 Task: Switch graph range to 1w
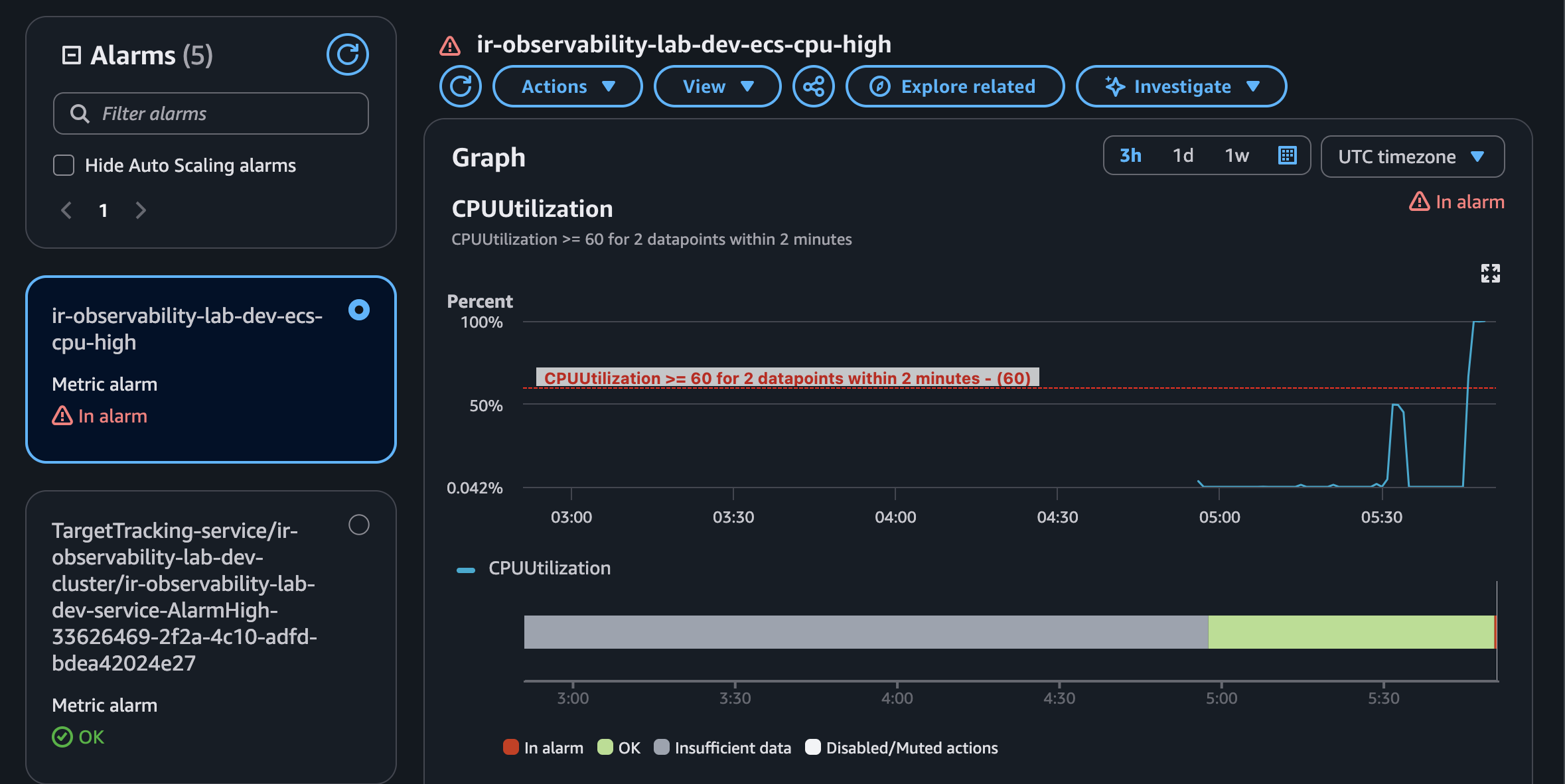(1236, 155)
